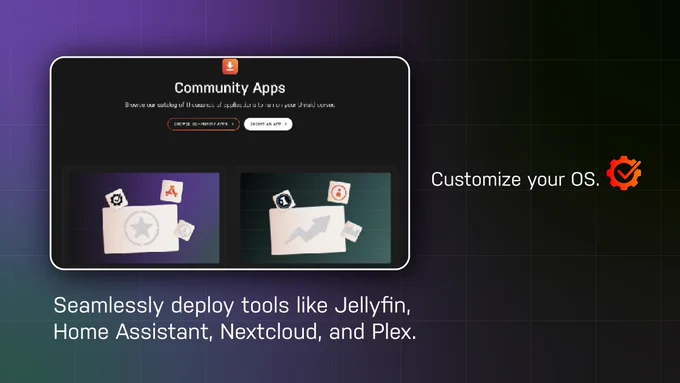Click the Browse Community Apps button

203,124
